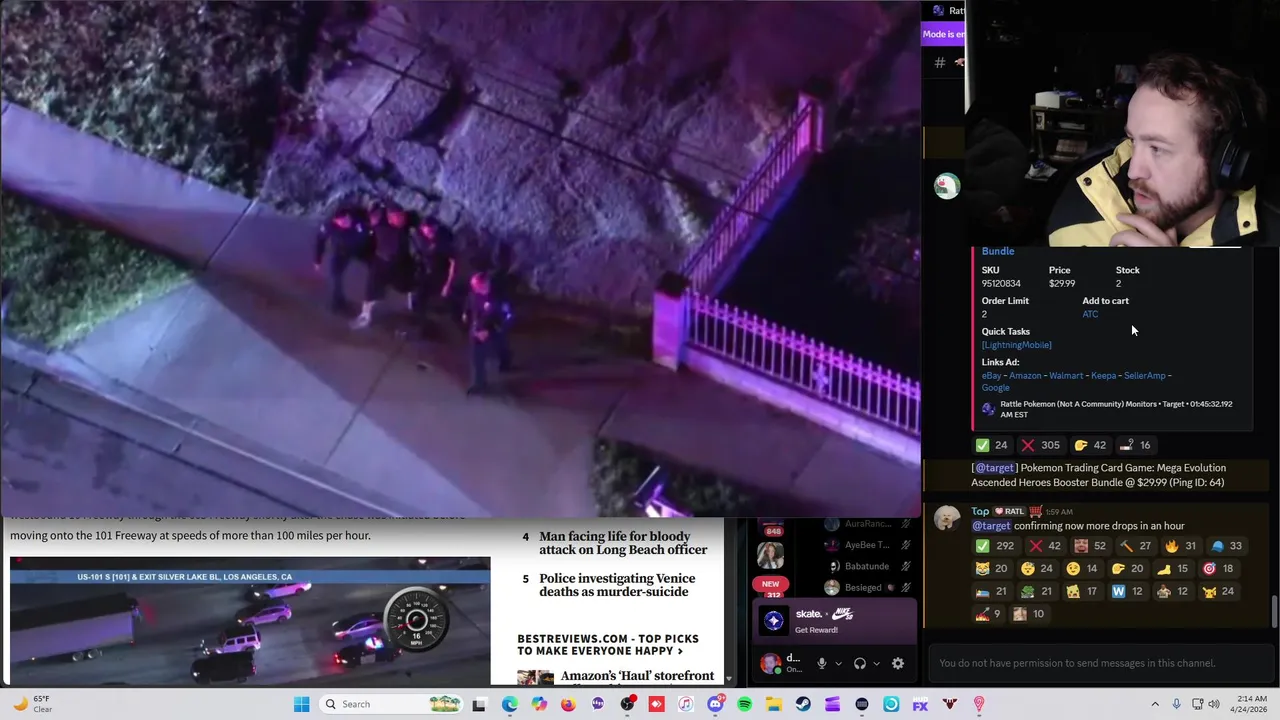This screenshot has height=720, width=1280.
Task: Open the Windows Start menu
Action: tap(301, 704)
